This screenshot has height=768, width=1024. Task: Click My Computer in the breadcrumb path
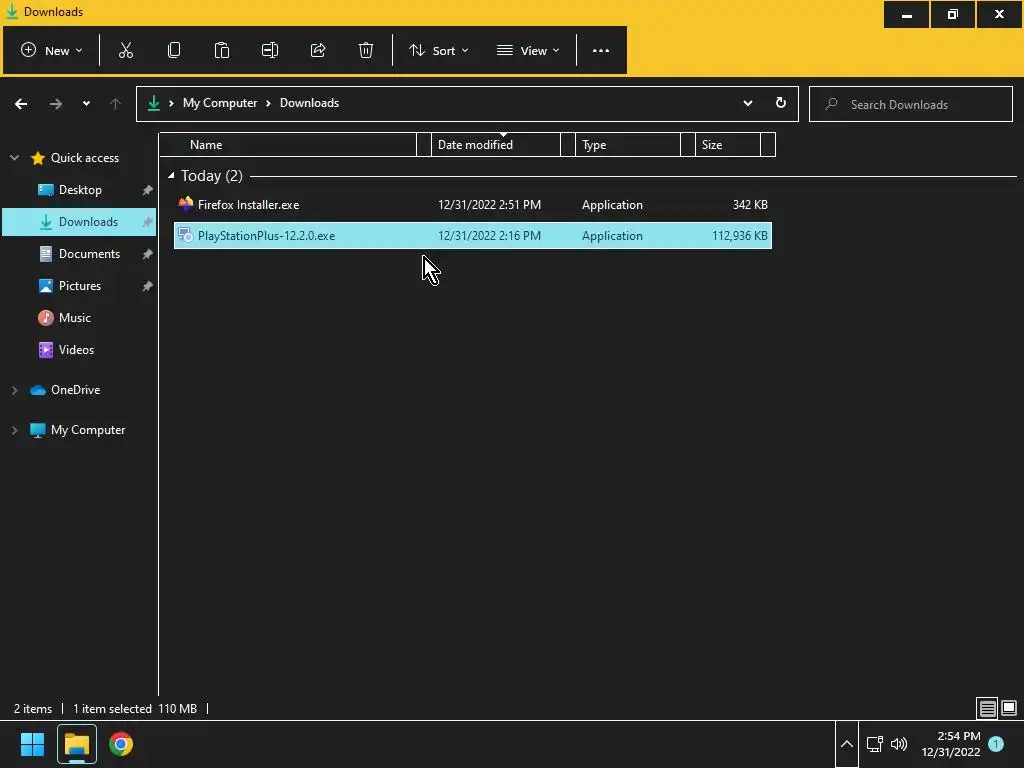(220, 103)
